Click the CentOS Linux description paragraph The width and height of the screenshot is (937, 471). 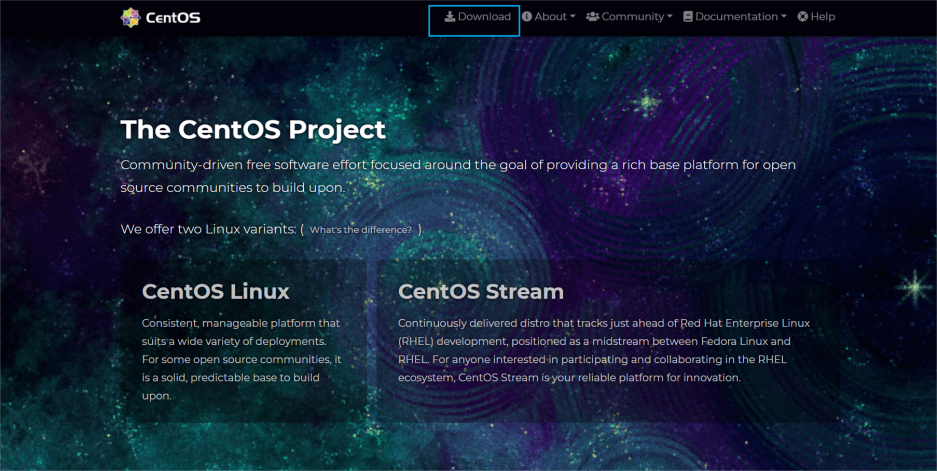tap(241, 359)
